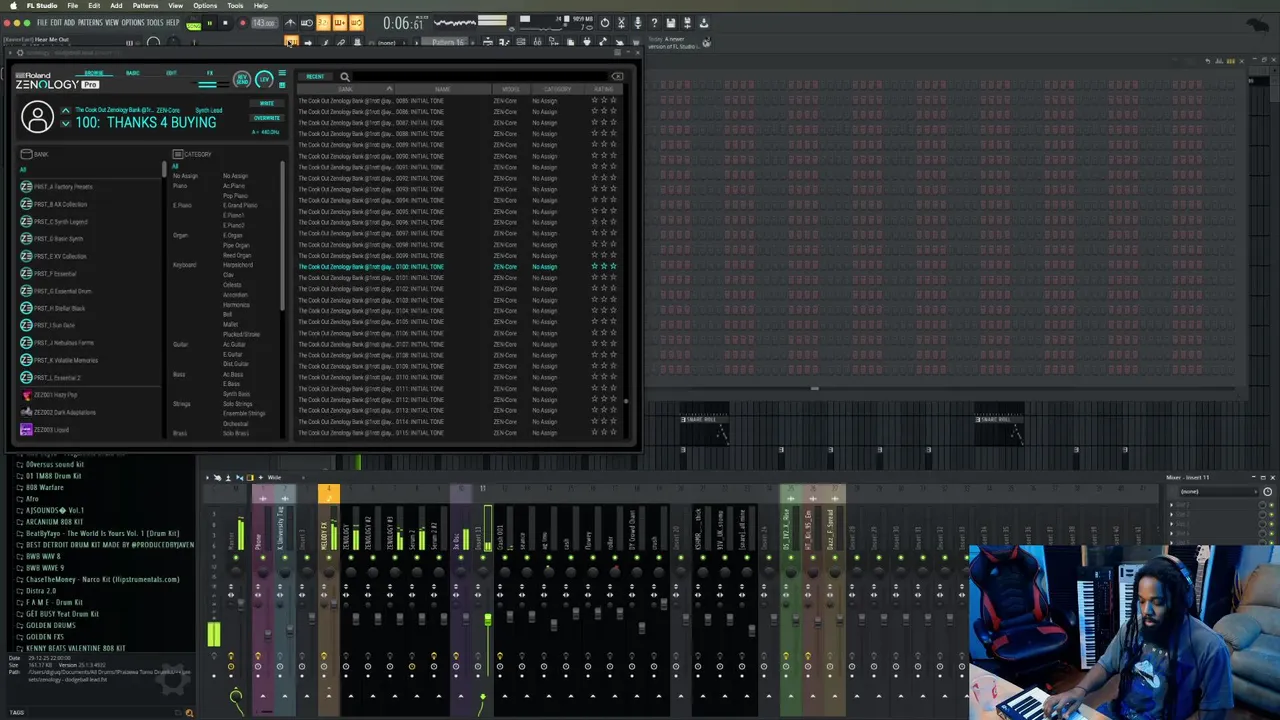Choose the Ac.Piano category
Viewport: 1280px width, 720px height.
click(x=233, y=186)
